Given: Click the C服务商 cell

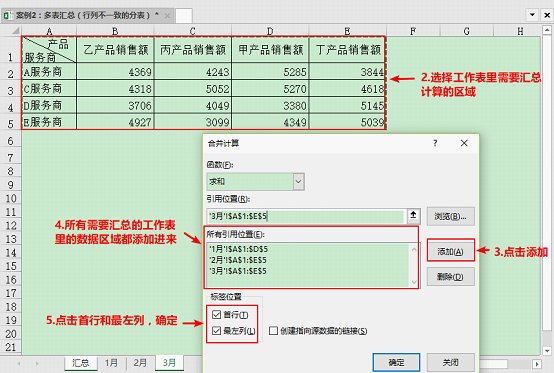Looking at the screenshot, I should coord(49,89).
